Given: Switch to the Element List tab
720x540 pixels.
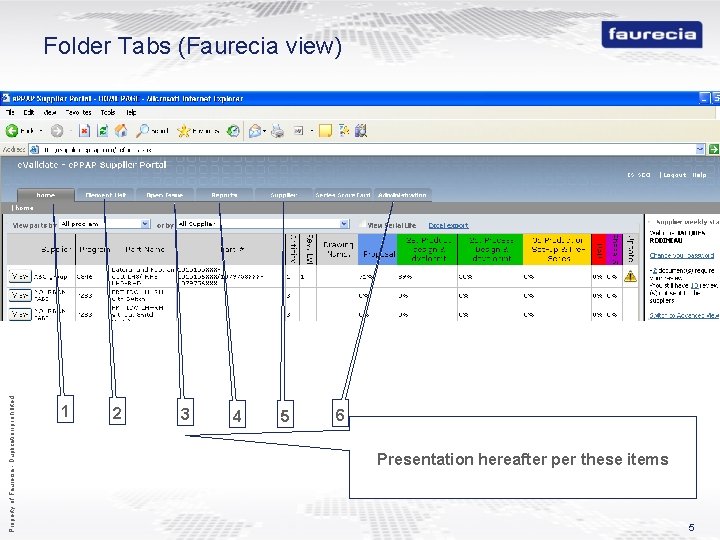Looking at the screenshot, I should (105, 195).
